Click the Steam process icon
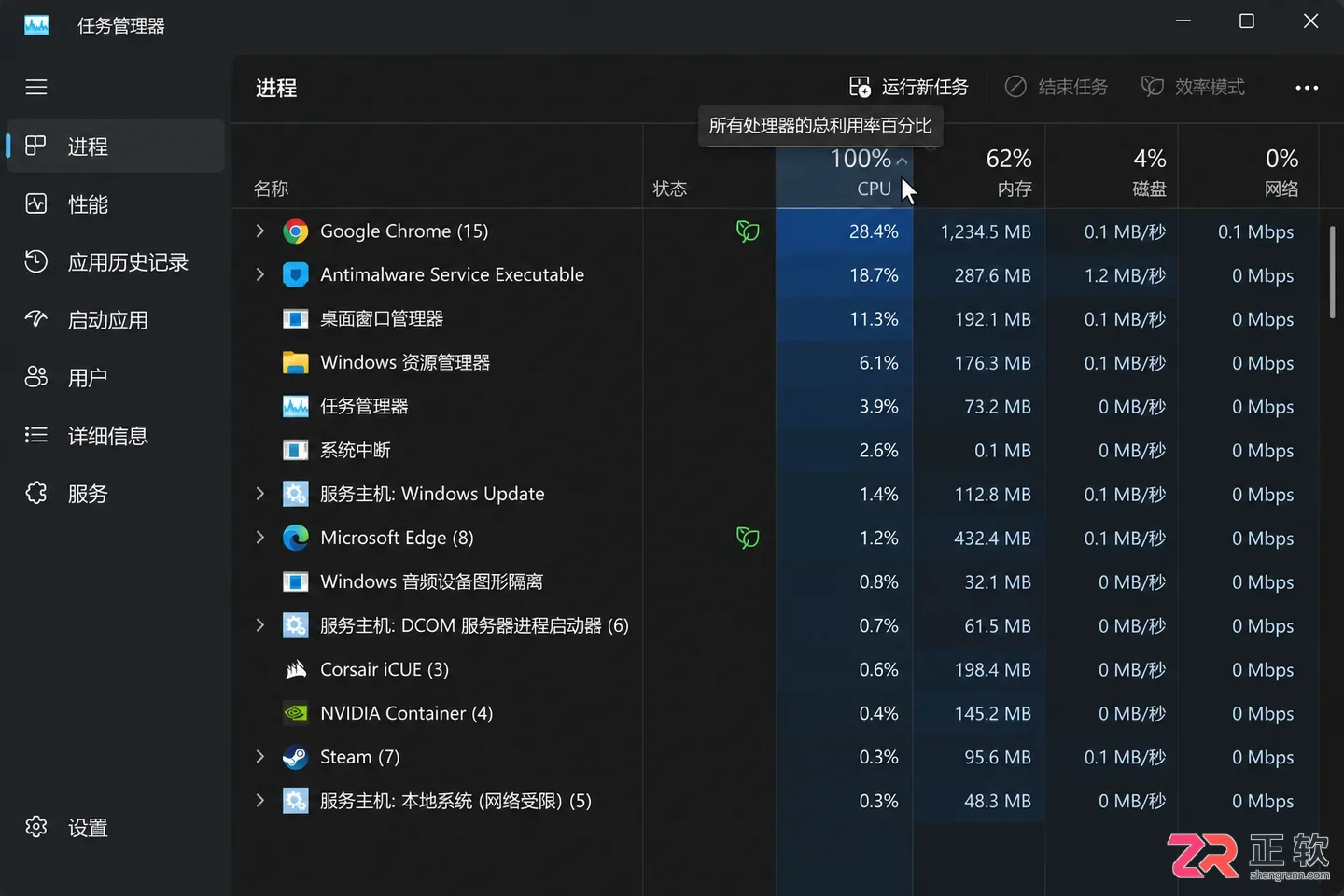 point(296,757)
